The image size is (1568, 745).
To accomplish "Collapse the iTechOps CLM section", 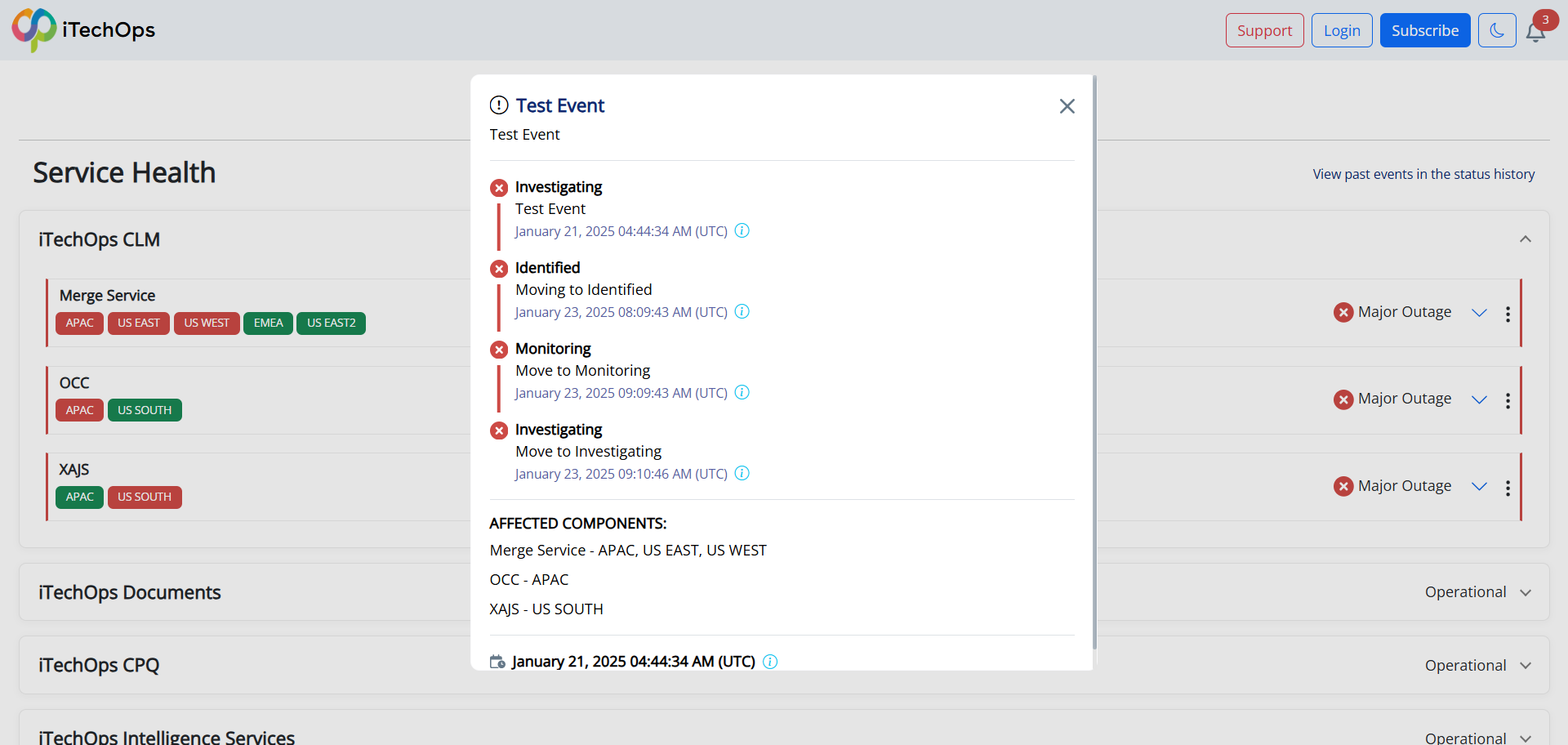I will pos(1525,239).
